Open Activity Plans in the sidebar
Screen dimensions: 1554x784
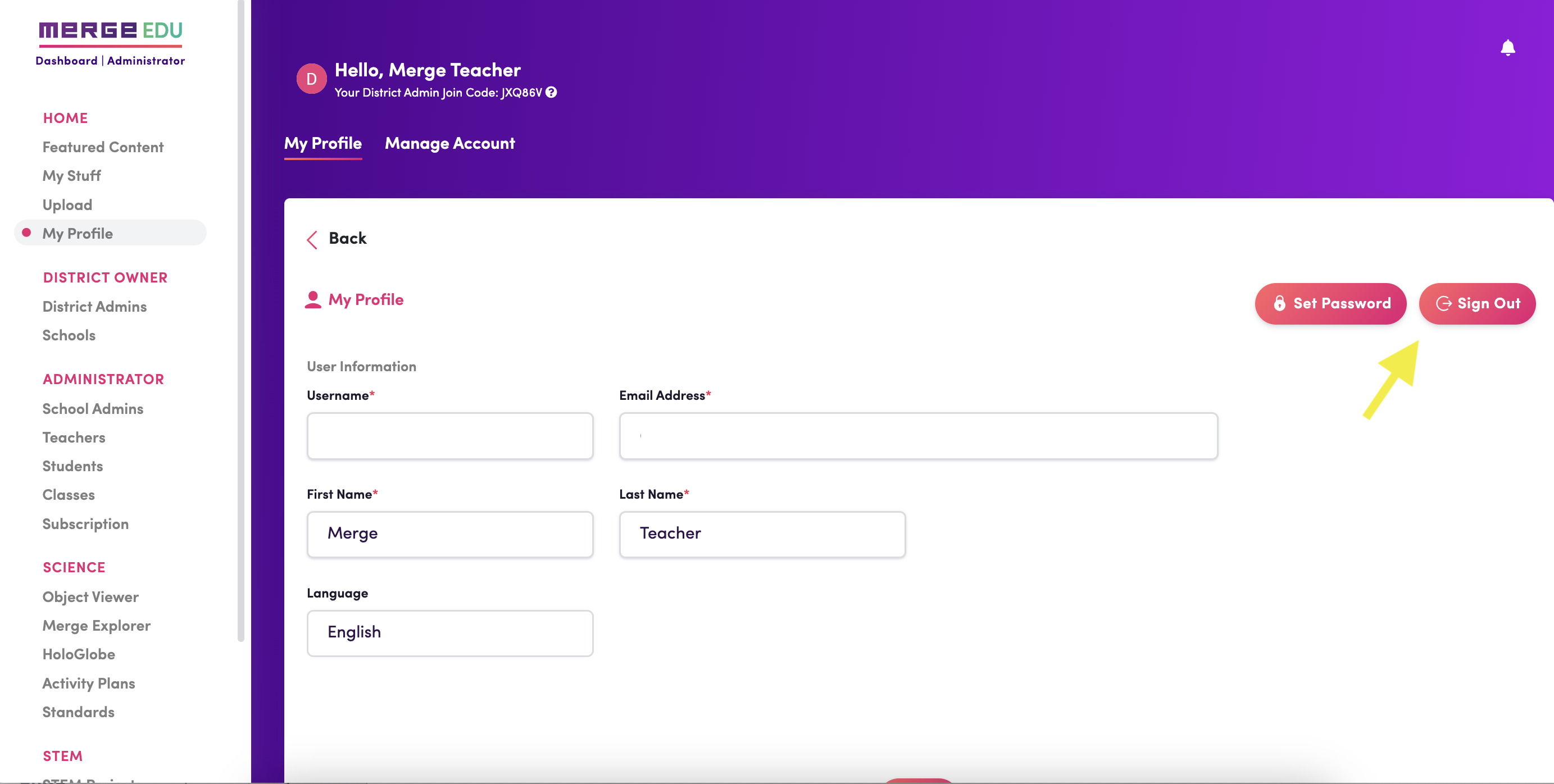(89, 683)
